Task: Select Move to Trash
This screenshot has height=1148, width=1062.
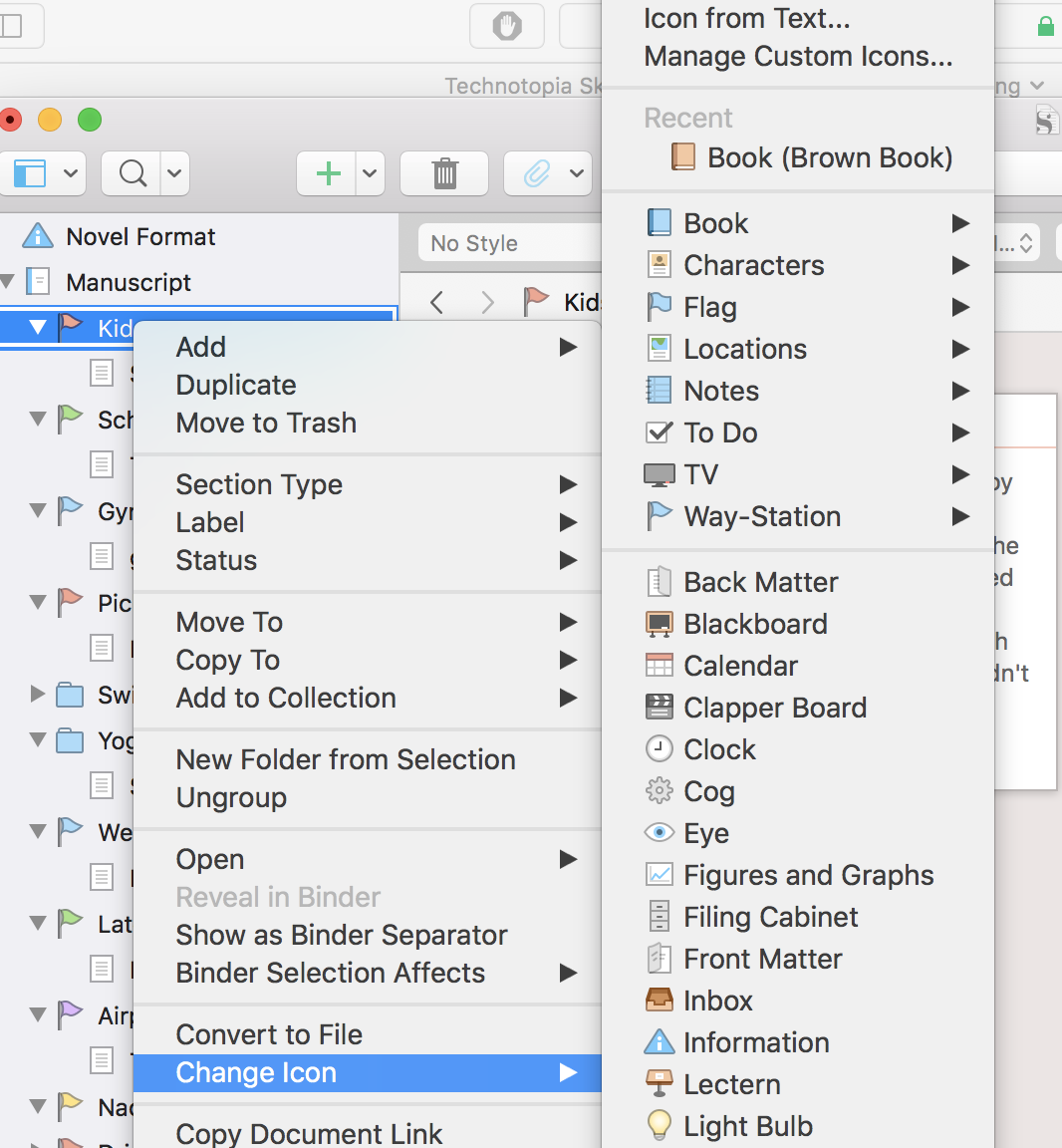Action: click(368, 424)
